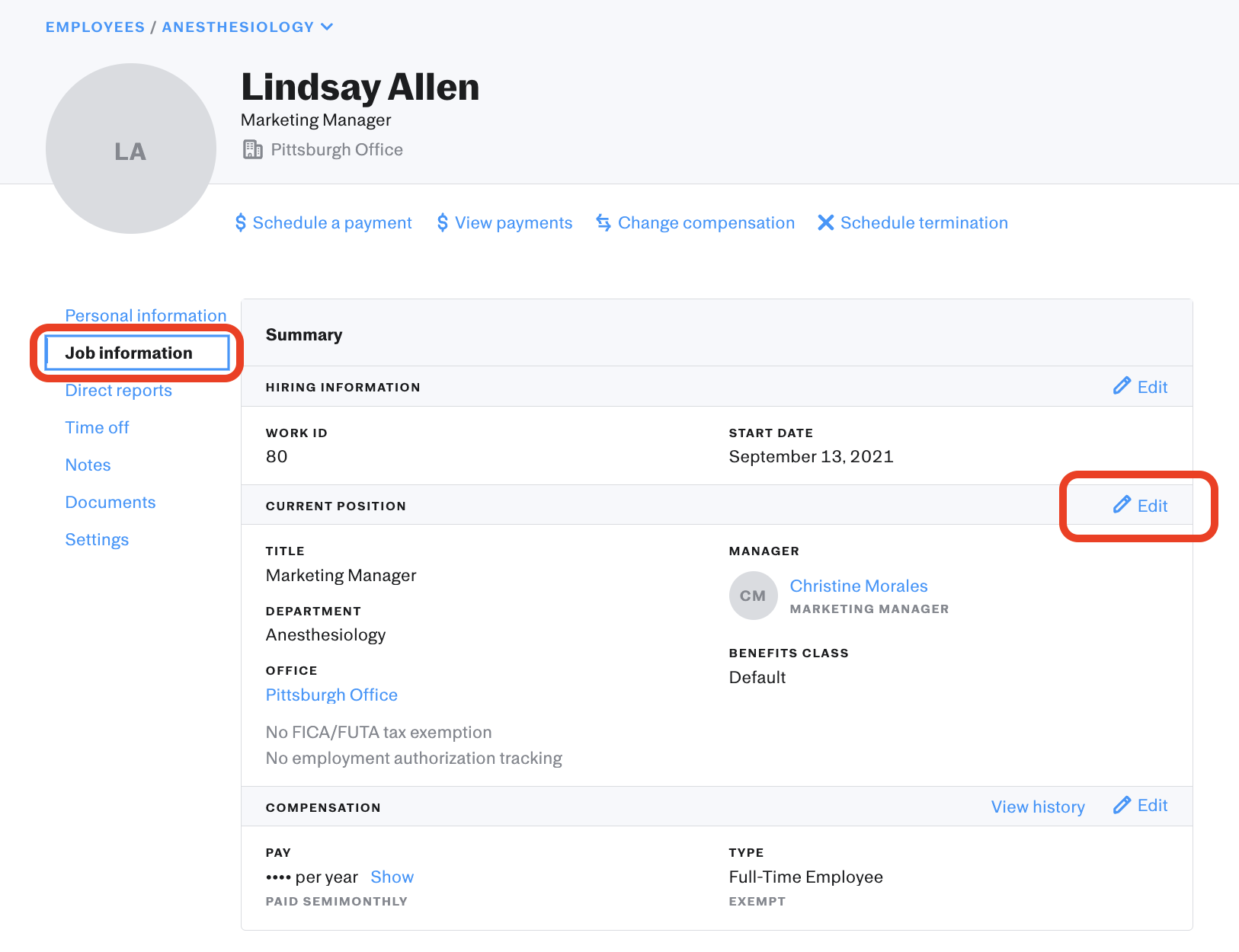Open the Notes section
This screenshot has height=952, width=1239.
88,465
